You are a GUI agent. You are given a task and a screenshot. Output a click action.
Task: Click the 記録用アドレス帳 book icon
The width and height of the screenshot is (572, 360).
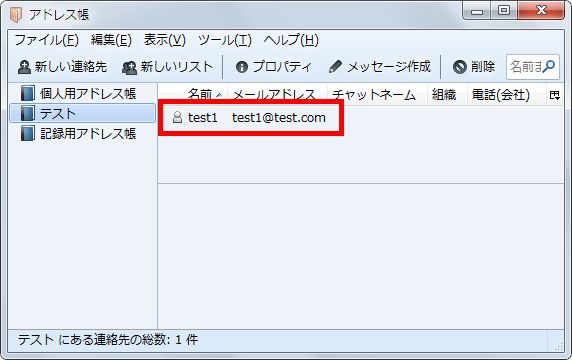(x=28, y=133)
